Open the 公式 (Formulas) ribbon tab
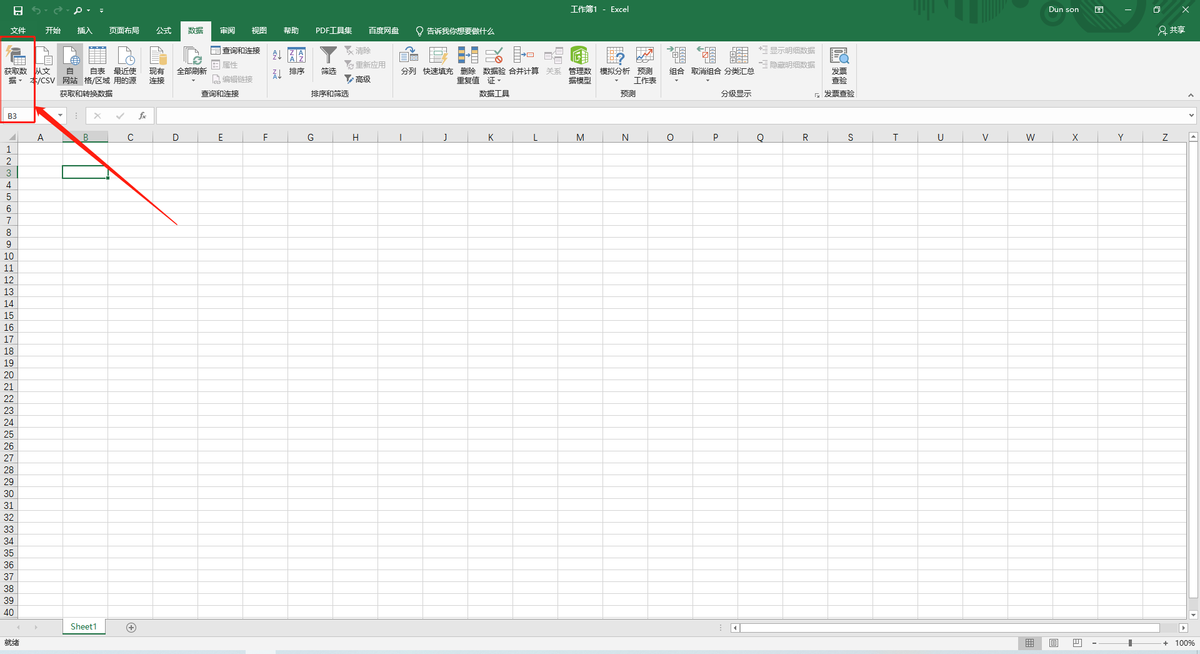Screen dimensions: 1200x654 pos(164,31)
